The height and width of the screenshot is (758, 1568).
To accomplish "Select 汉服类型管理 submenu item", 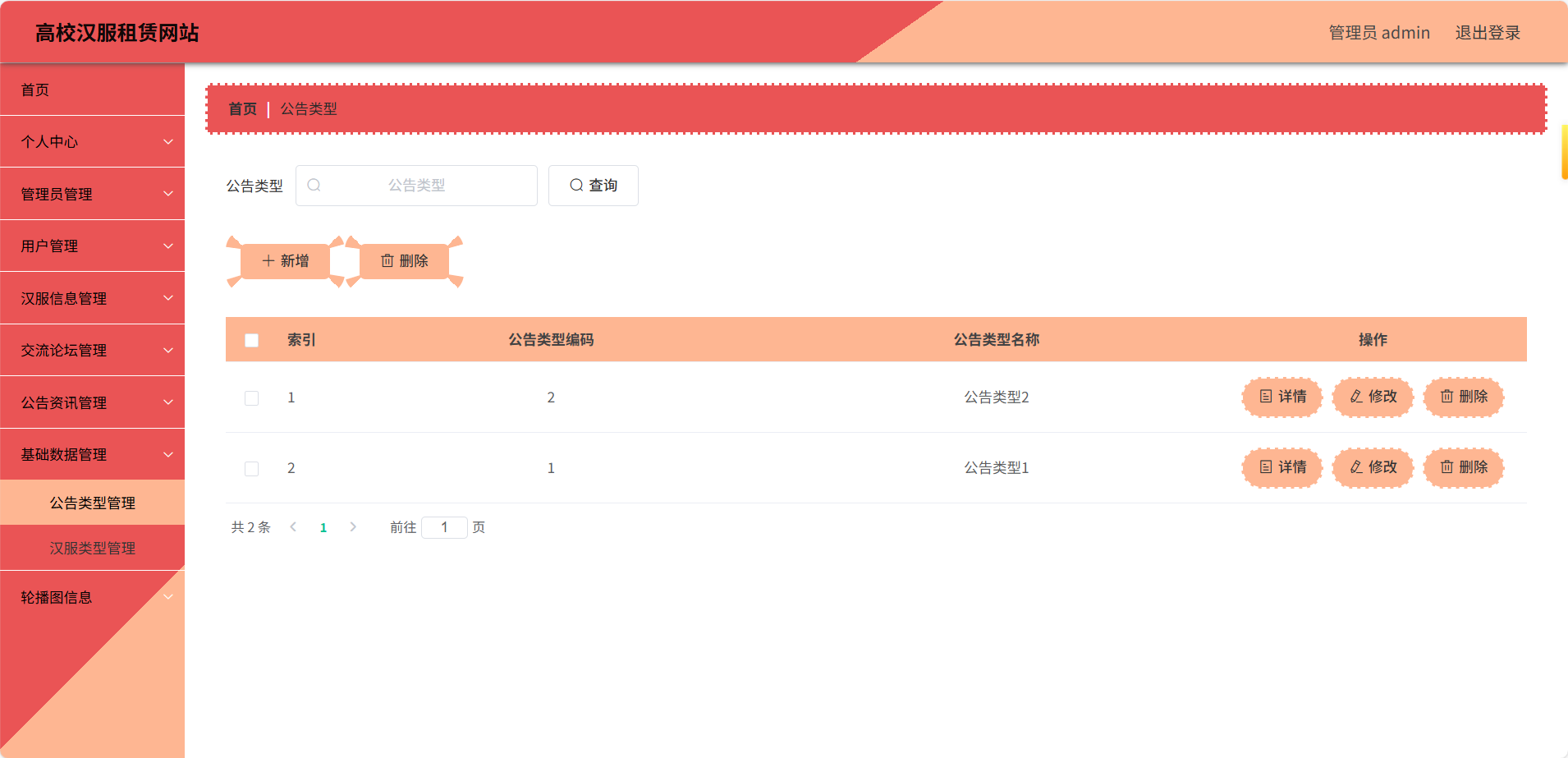I will (92, 548).
